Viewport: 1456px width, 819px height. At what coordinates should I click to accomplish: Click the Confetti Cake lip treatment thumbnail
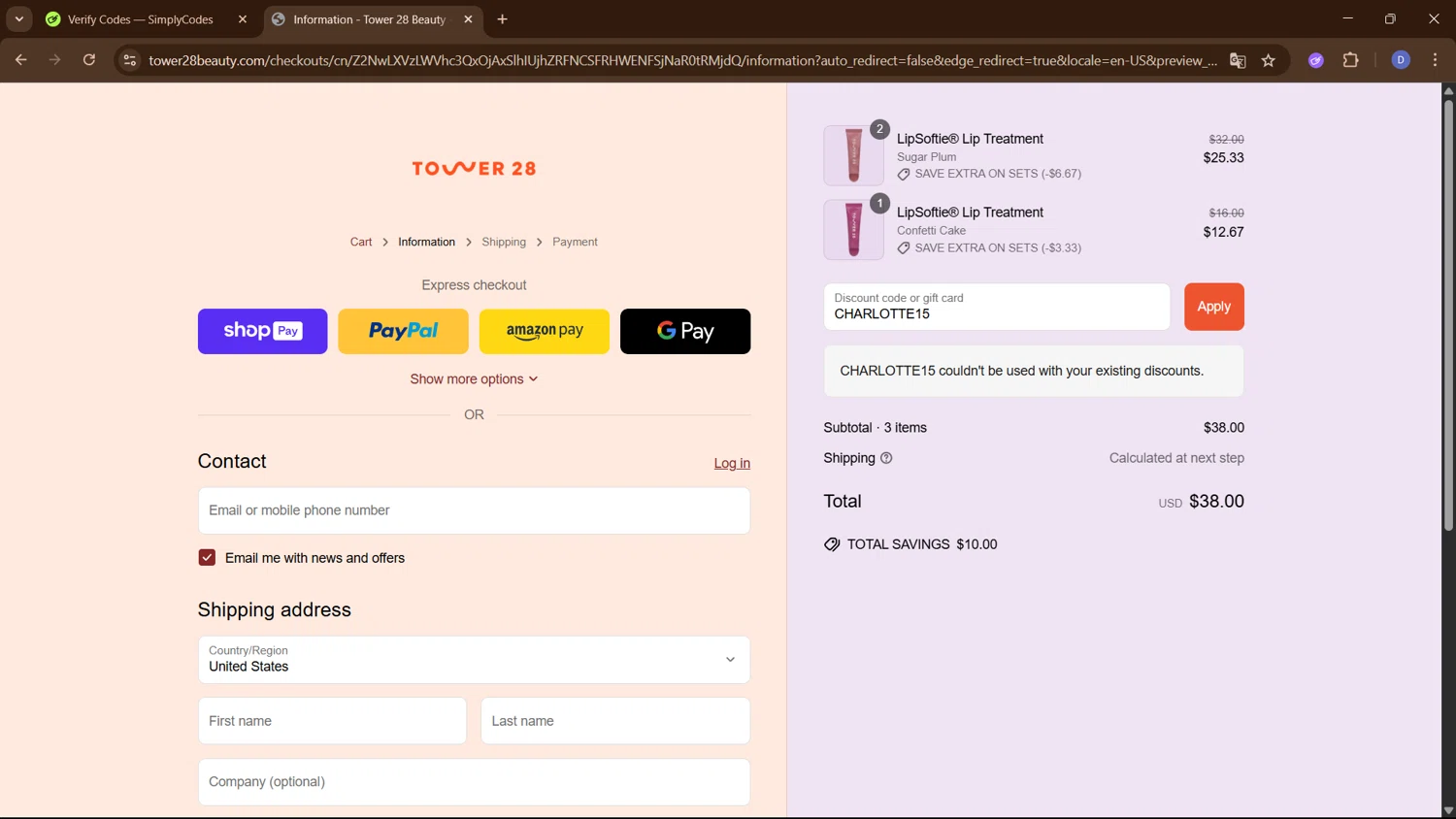[853, 230]
